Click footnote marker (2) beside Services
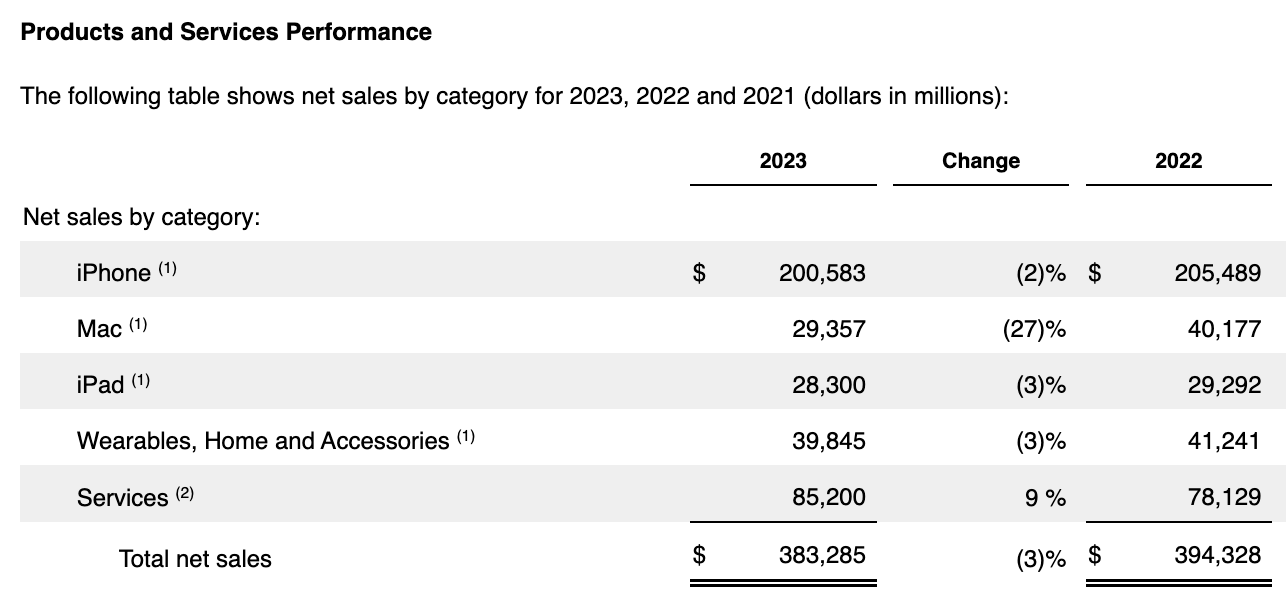 [x=184, y=493]
